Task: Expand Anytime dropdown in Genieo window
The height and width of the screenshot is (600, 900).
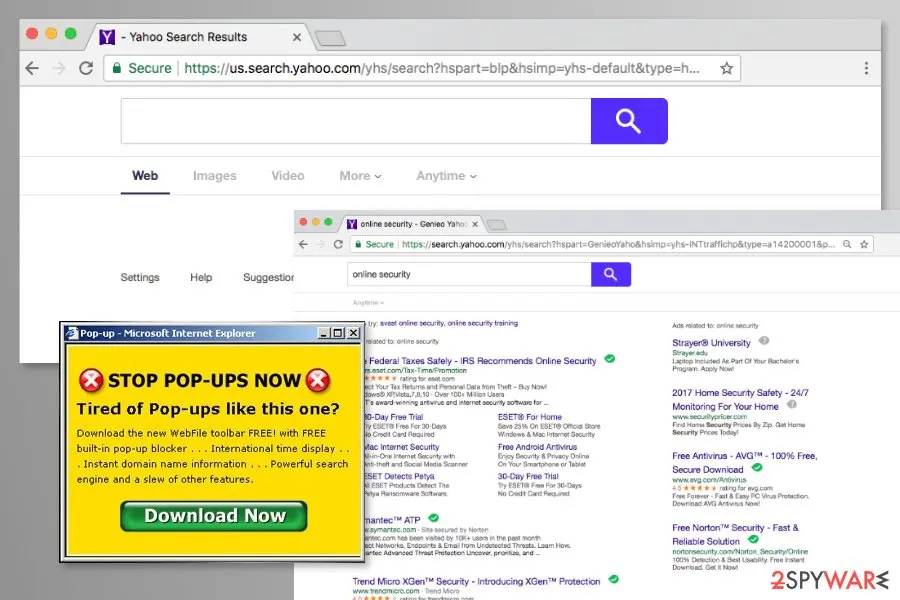Action: (368, 303)
